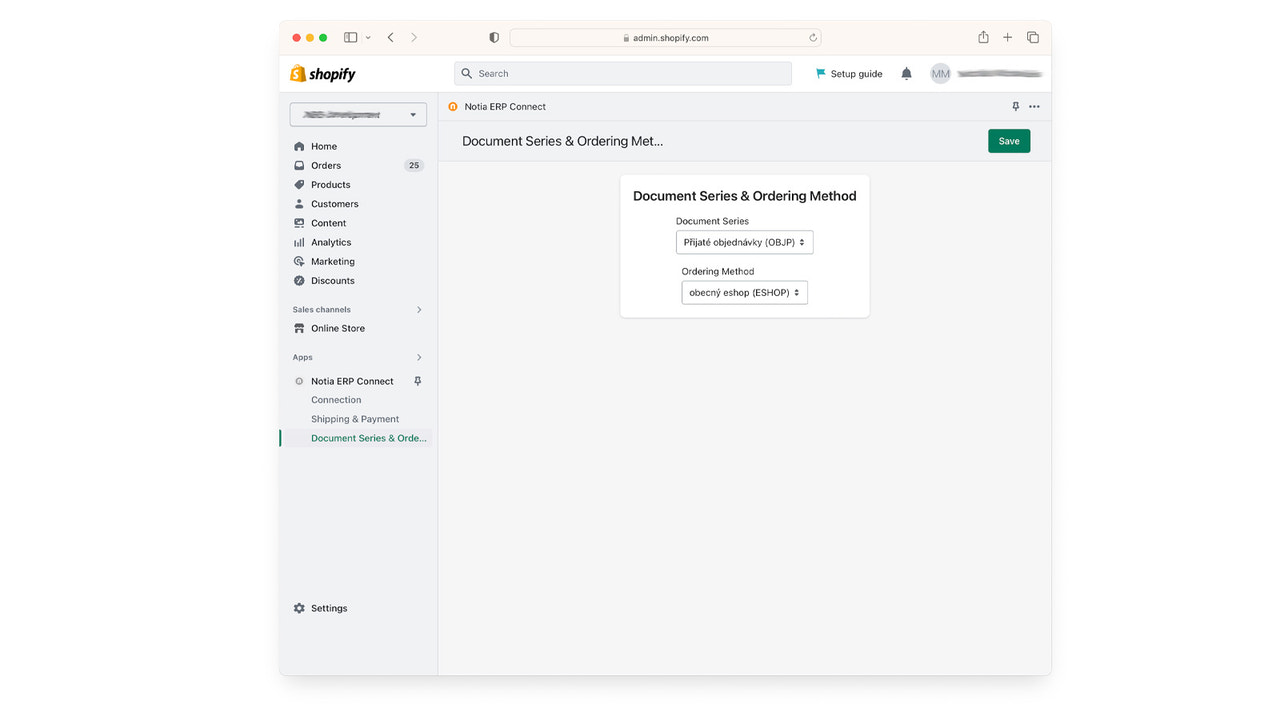Click the Save button

click(x=1008, y=141)
